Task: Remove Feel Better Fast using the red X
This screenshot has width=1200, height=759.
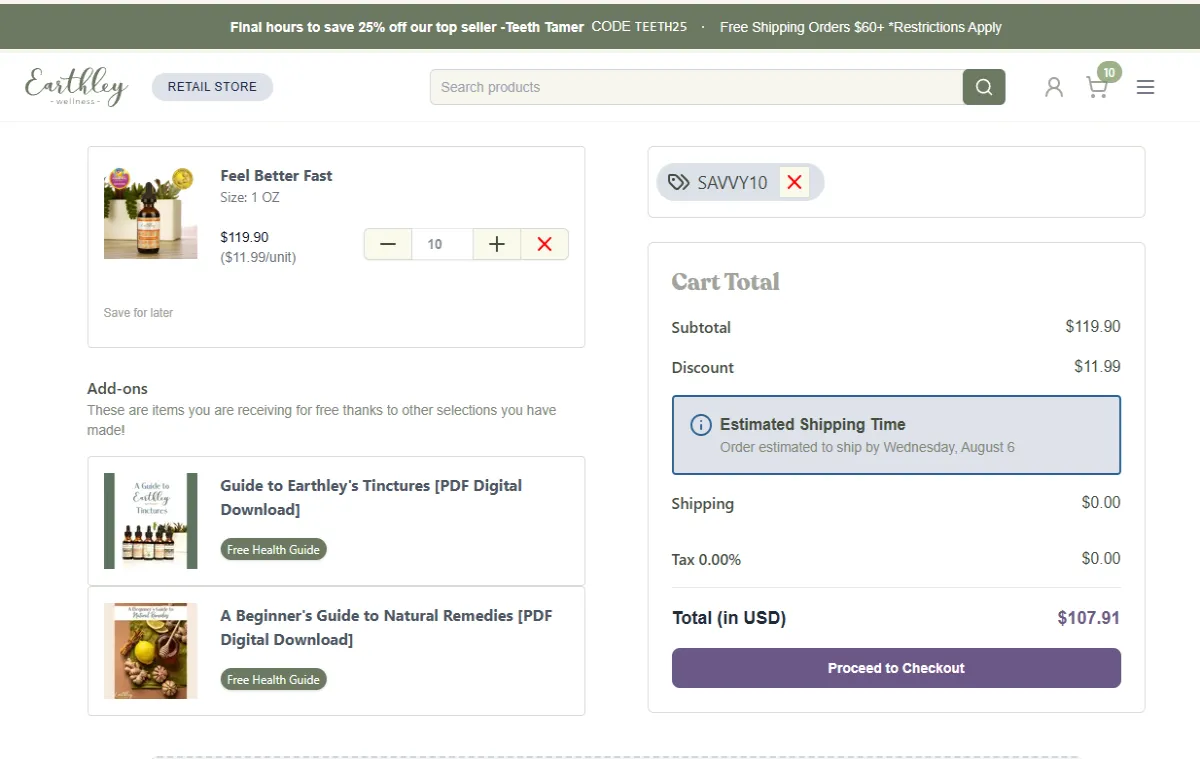Action: (544, 243)
